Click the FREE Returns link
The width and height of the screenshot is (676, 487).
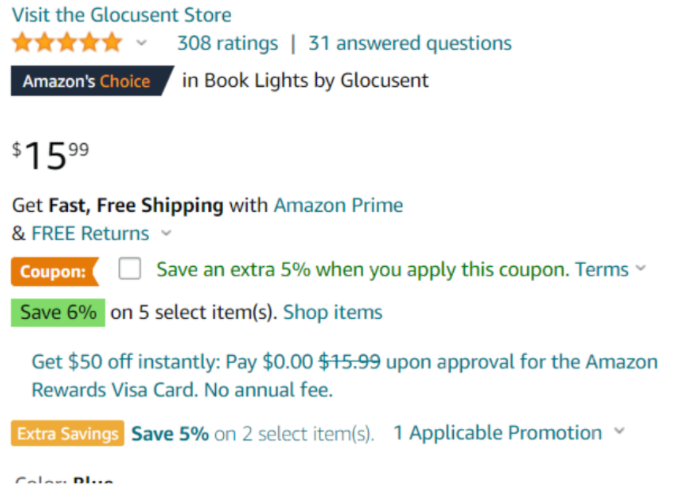click(90, 234)
